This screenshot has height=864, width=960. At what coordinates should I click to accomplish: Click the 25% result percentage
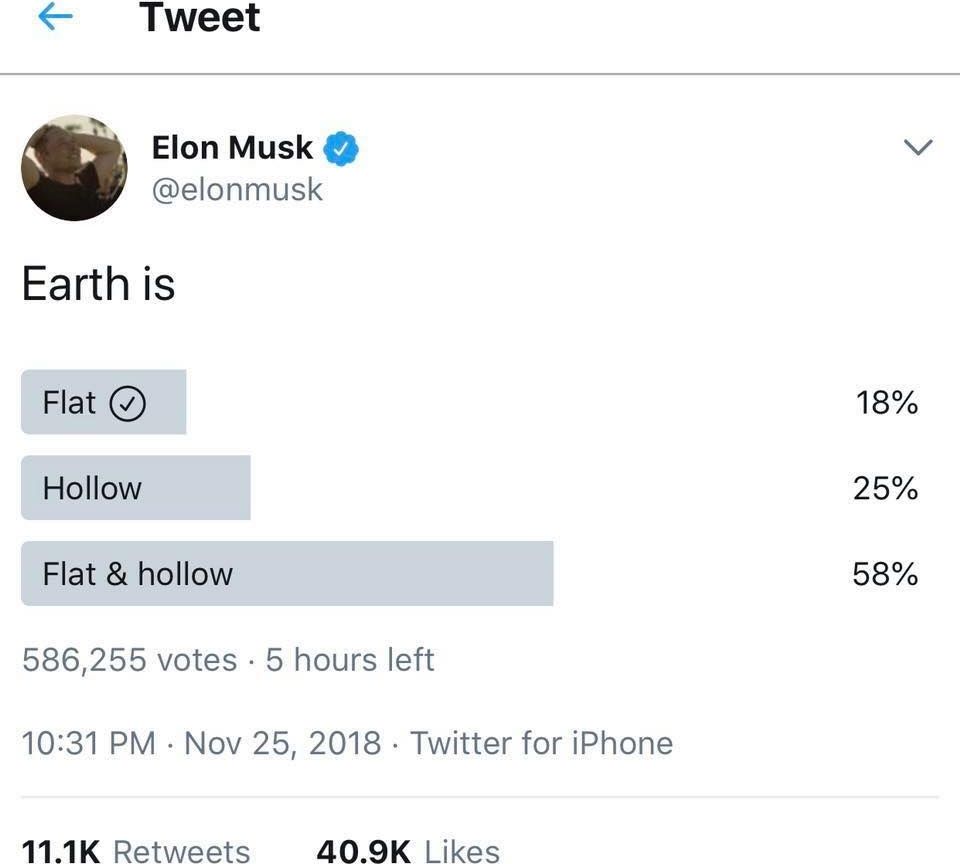tap(885, 488)
